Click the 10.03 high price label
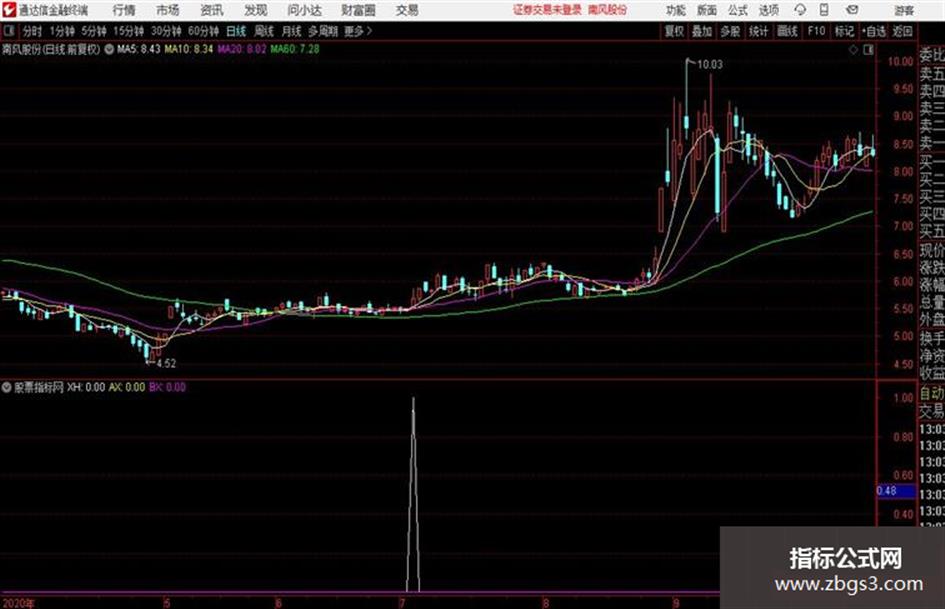Viewport: 945px width, 609px height. [x=709, y=64]
